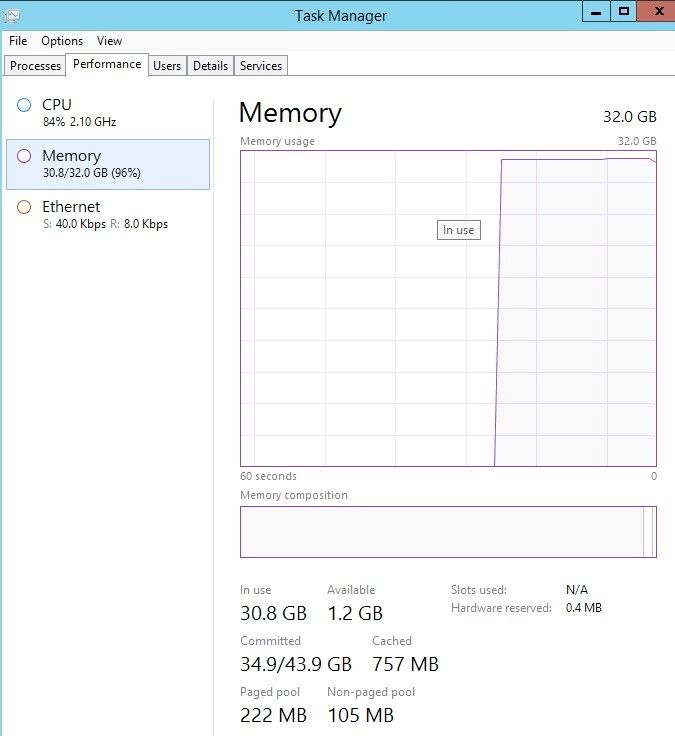Select the Performance tab
This screenshot has height=736, width=675.
click(107, 65)
